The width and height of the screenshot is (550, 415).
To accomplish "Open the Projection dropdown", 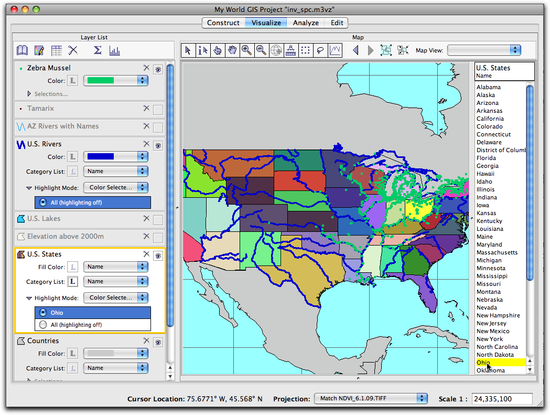I will [x=371, y=399].
